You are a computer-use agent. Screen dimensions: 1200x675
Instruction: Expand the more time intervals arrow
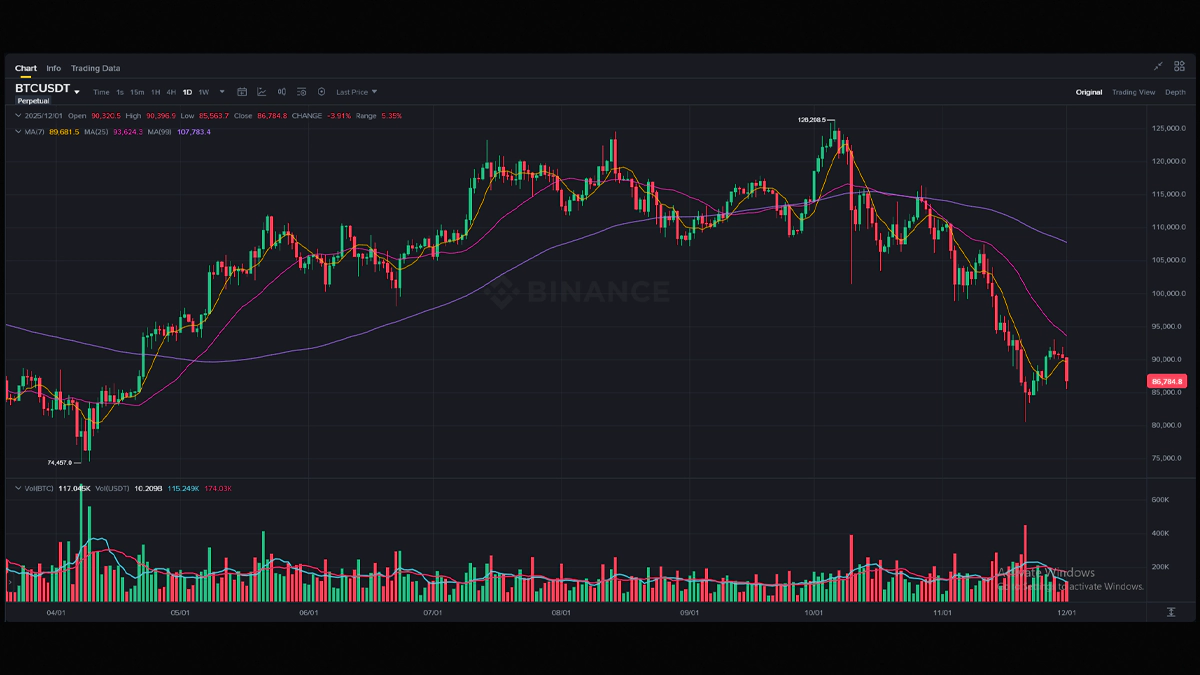(222, 92)
